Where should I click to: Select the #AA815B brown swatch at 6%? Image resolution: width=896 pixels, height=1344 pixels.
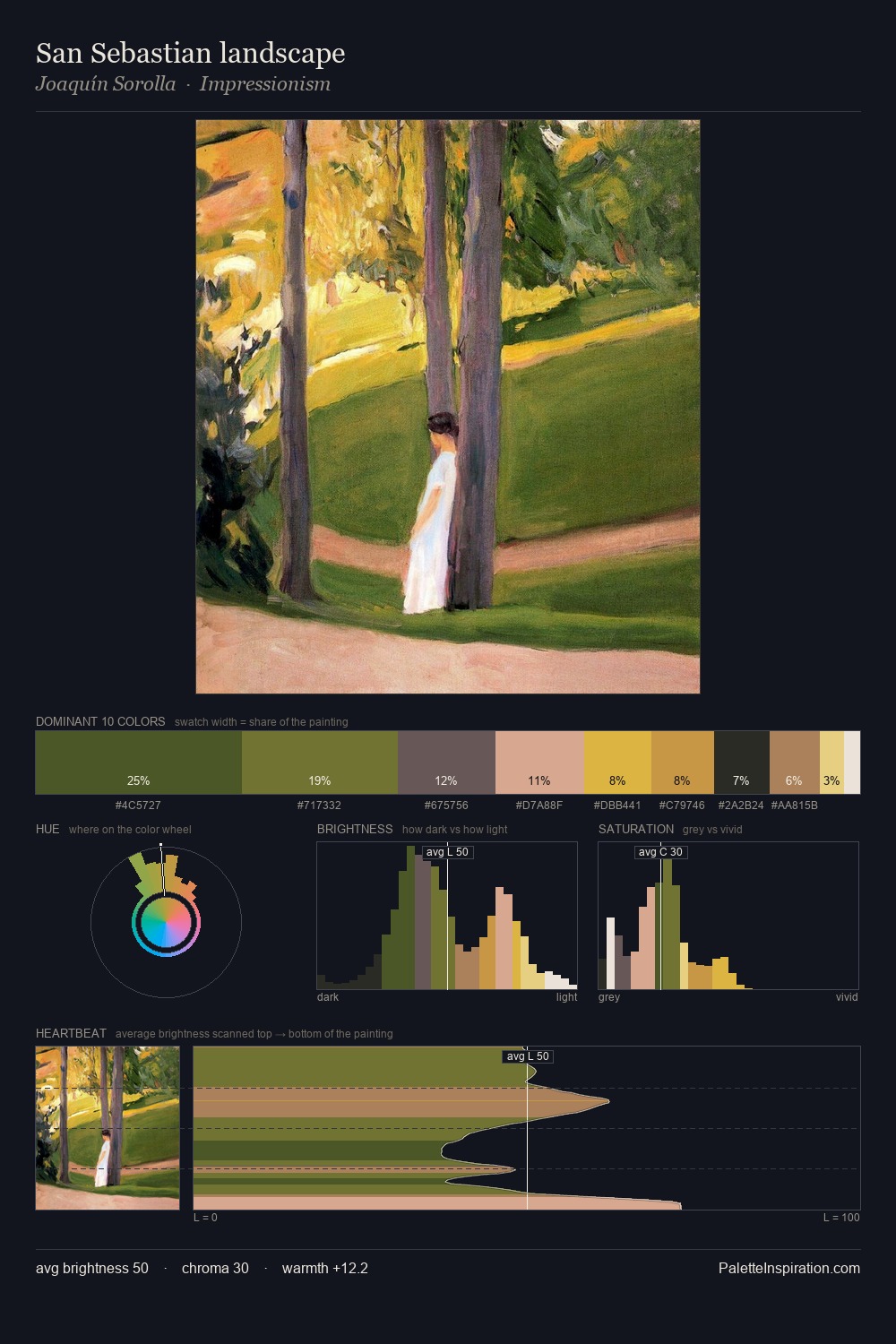pyautogui.click(x=795, y=762)
